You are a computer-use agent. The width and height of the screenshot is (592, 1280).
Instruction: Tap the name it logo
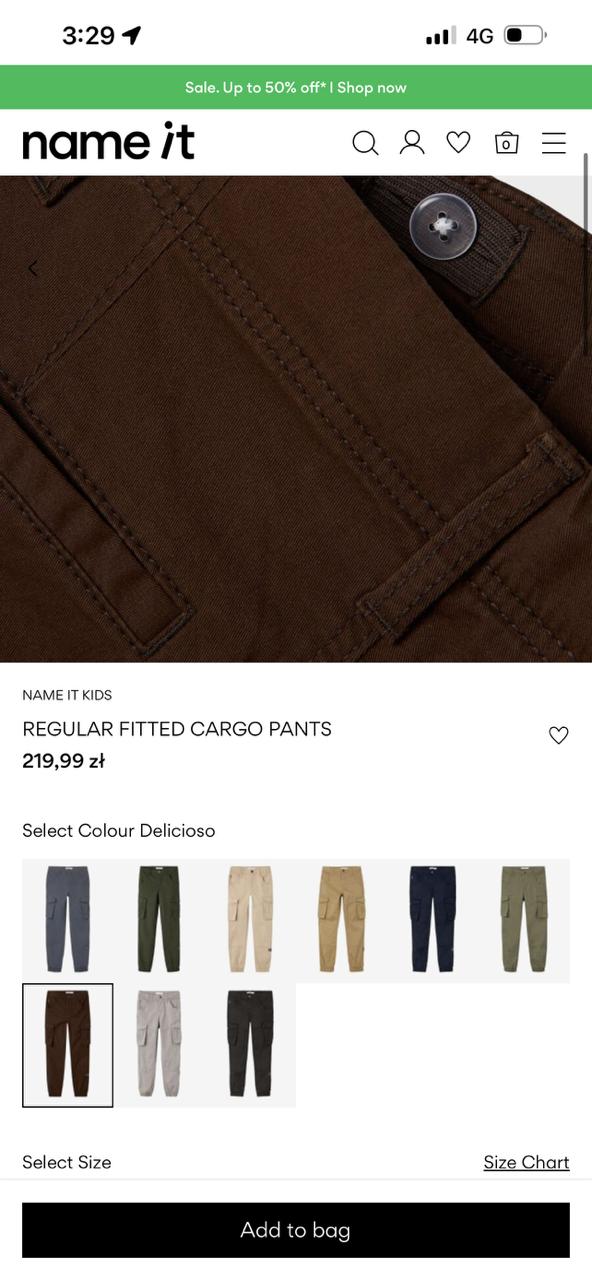click(x=108, y=142)
